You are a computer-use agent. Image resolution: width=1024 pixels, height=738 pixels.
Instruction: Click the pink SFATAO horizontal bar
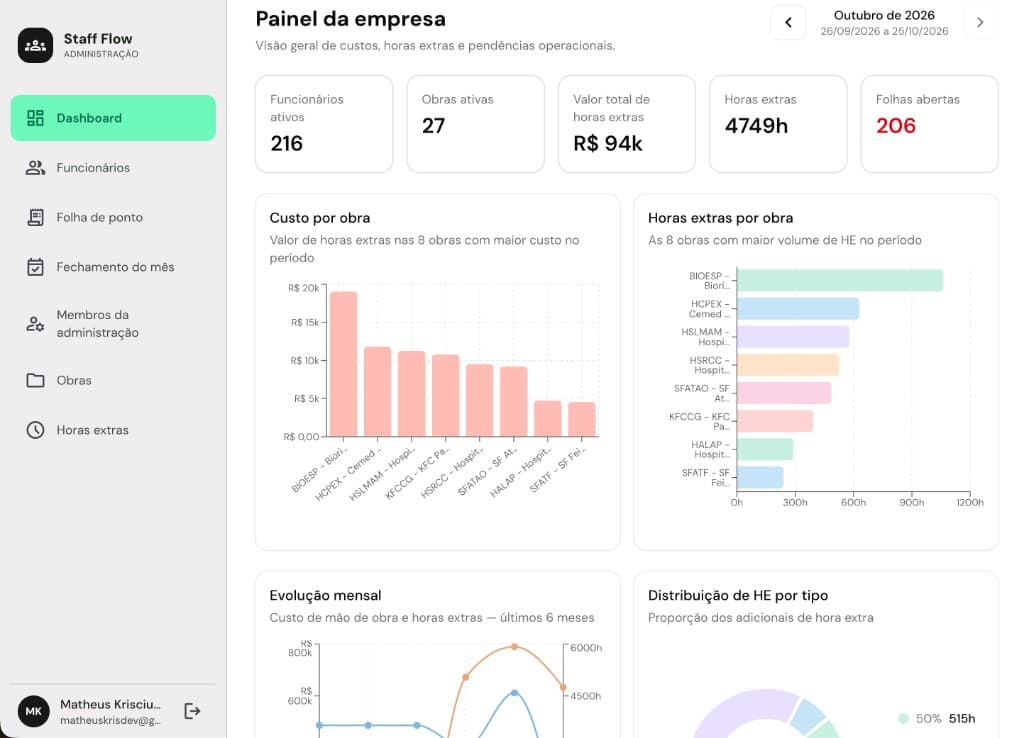[784, 393]
